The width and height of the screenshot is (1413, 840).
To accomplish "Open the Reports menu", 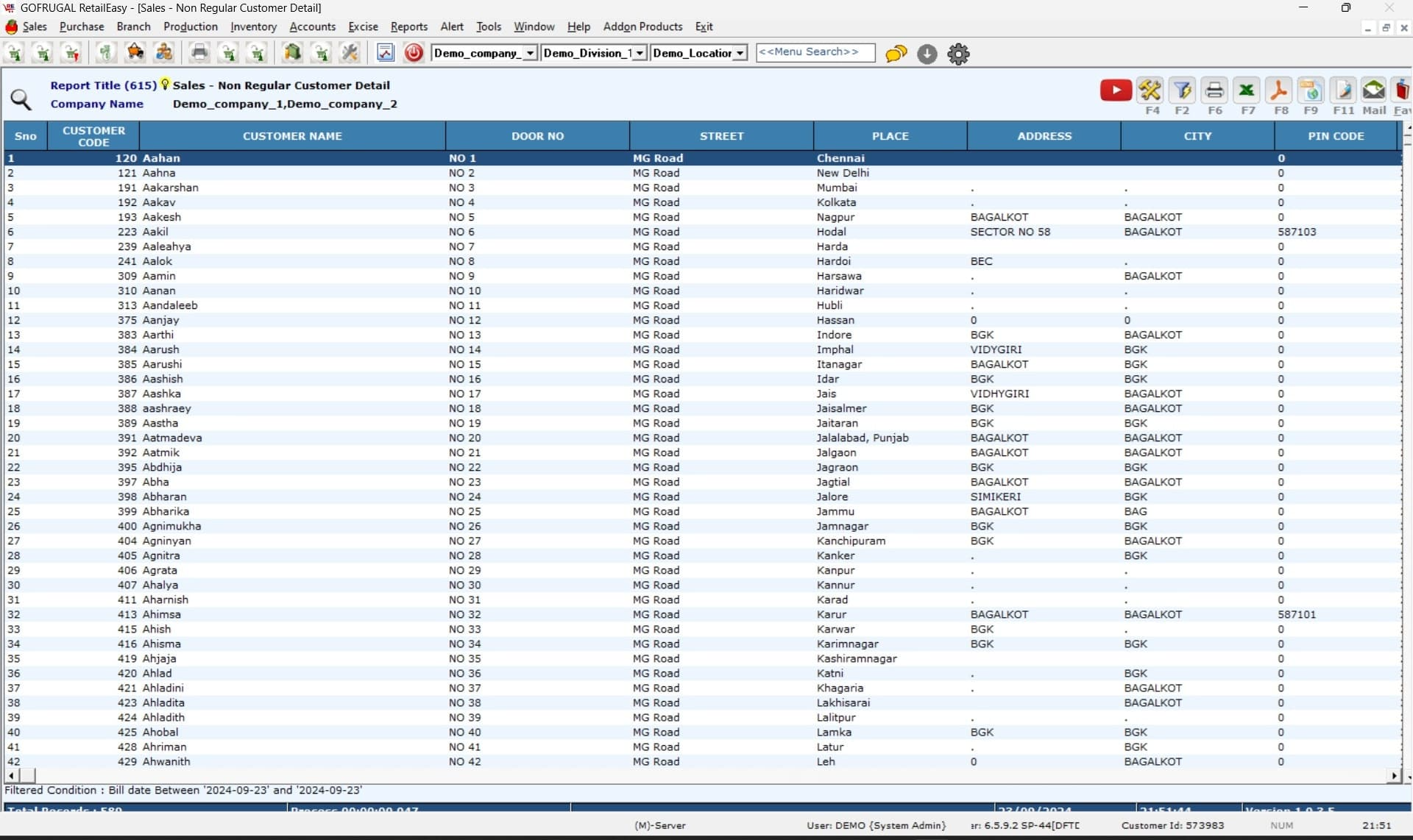I will click(x=408, y=26).
